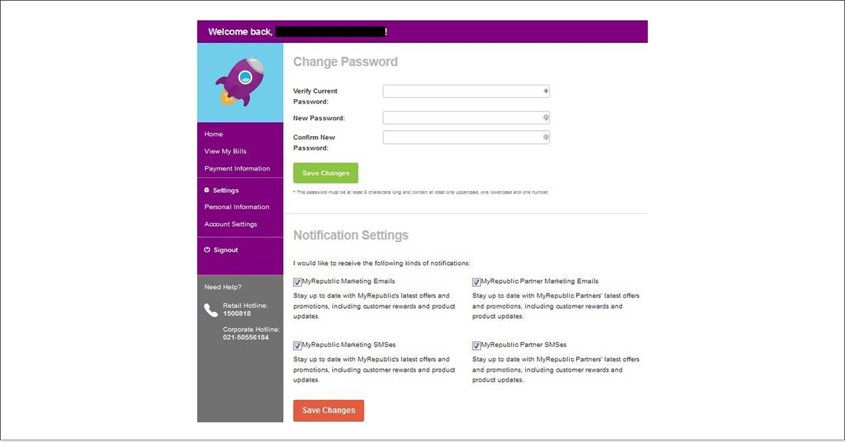Image resolution: width=845 pixels, height=442 pixels.
Task: Click the Change Password heading
Action: coord(345,62)
